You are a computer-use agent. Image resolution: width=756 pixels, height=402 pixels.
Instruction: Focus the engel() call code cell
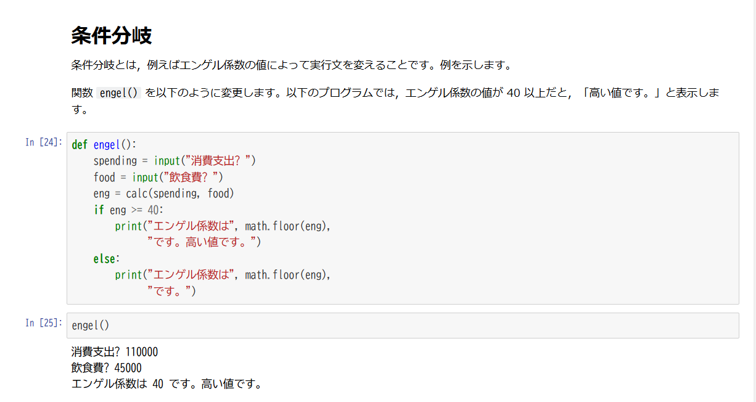coord(400,325)
